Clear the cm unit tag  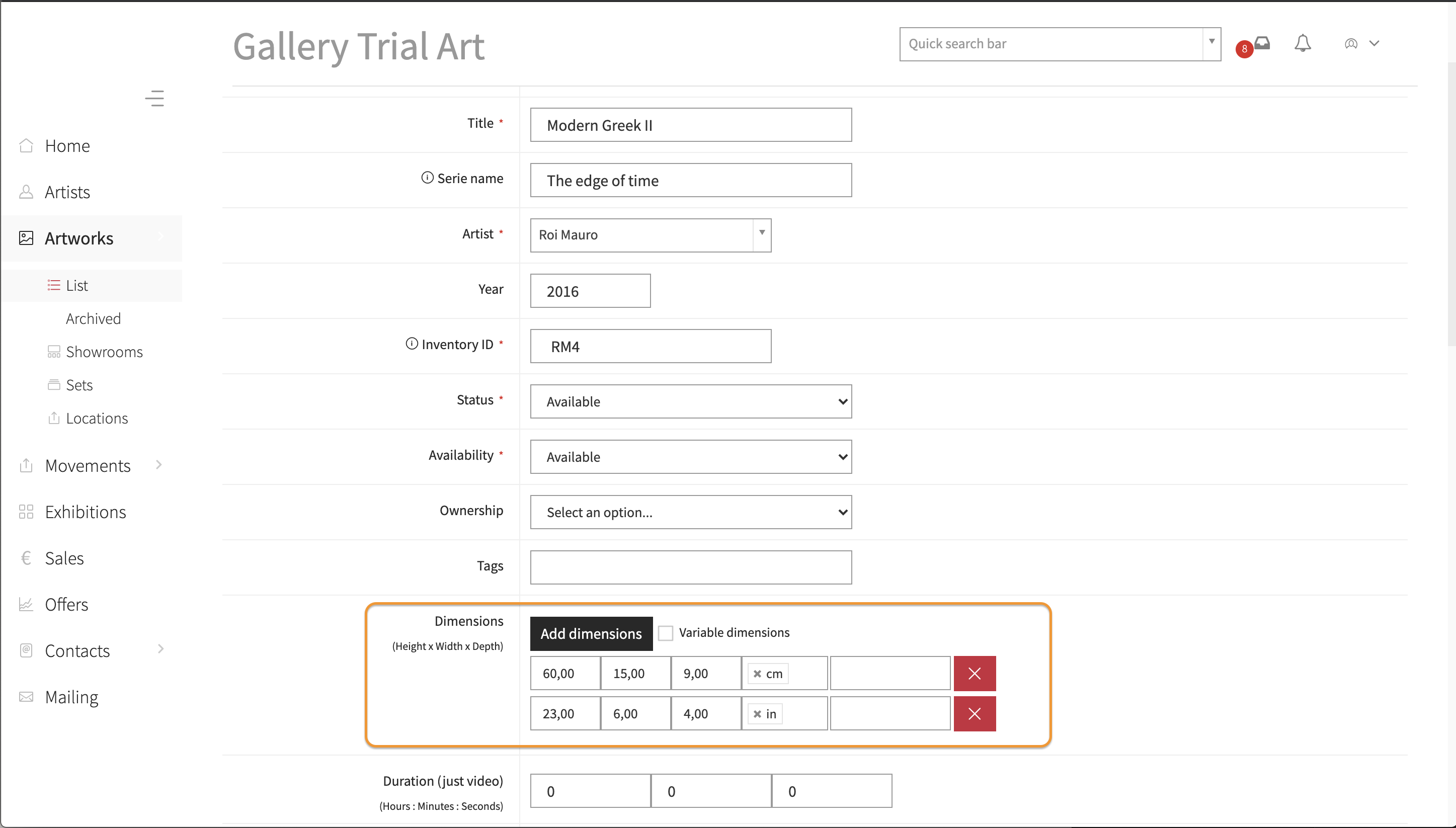coord(757,674)
